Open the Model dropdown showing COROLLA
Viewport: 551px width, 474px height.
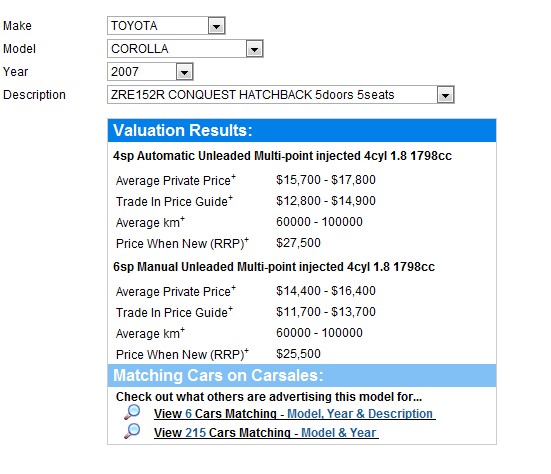(185, 48)
